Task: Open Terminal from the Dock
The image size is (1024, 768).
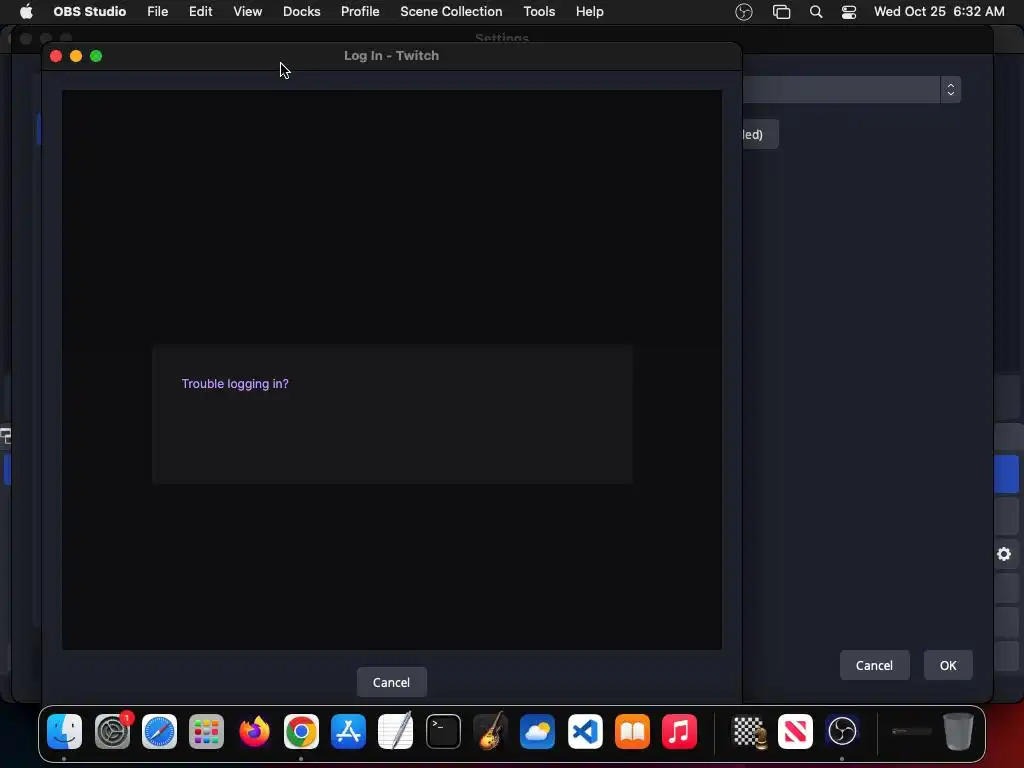Action: [443, 731]
